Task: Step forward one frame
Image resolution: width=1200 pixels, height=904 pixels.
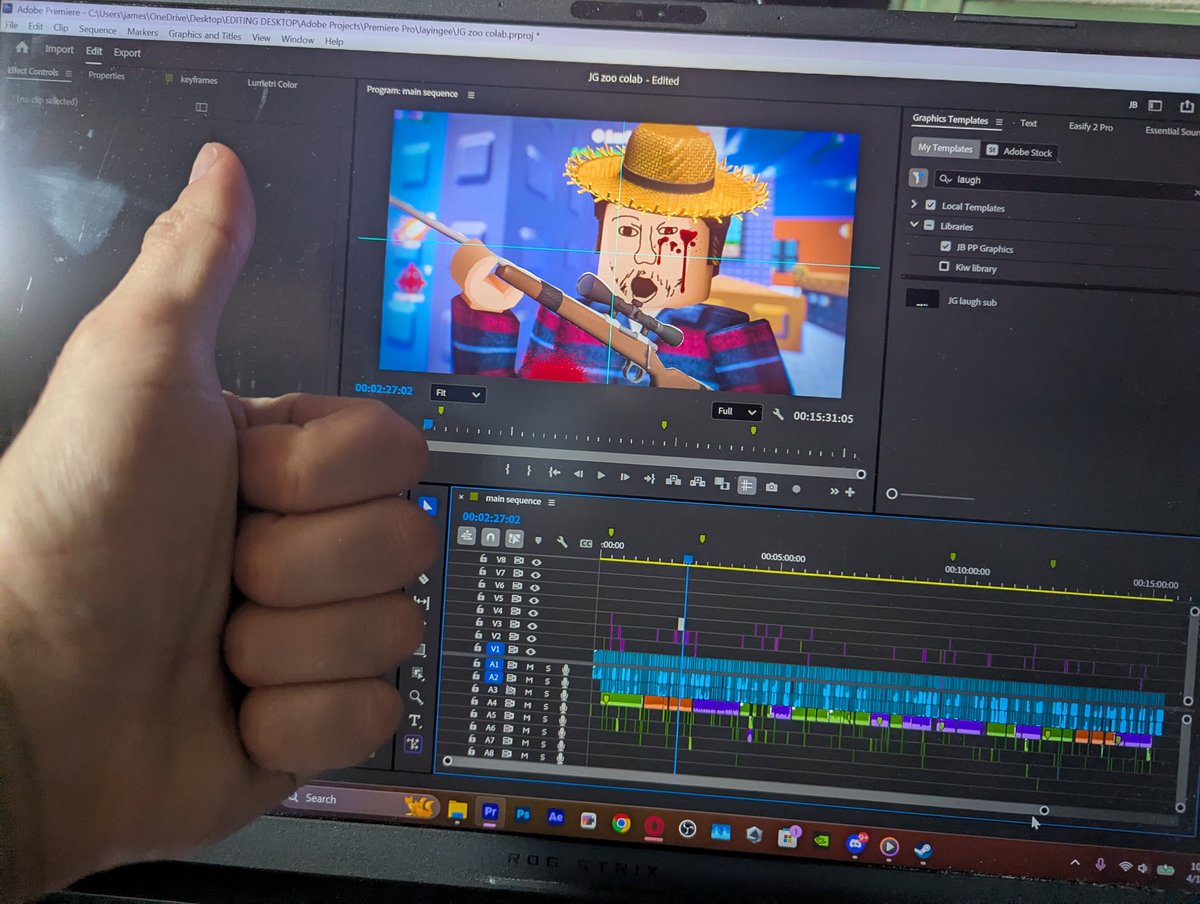Action: pyautogui.click(x=625, y=477)
